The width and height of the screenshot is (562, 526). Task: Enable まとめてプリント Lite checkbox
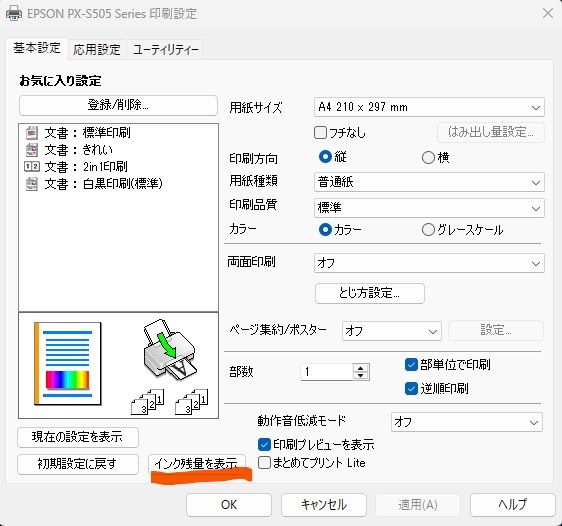click(264, 463)
